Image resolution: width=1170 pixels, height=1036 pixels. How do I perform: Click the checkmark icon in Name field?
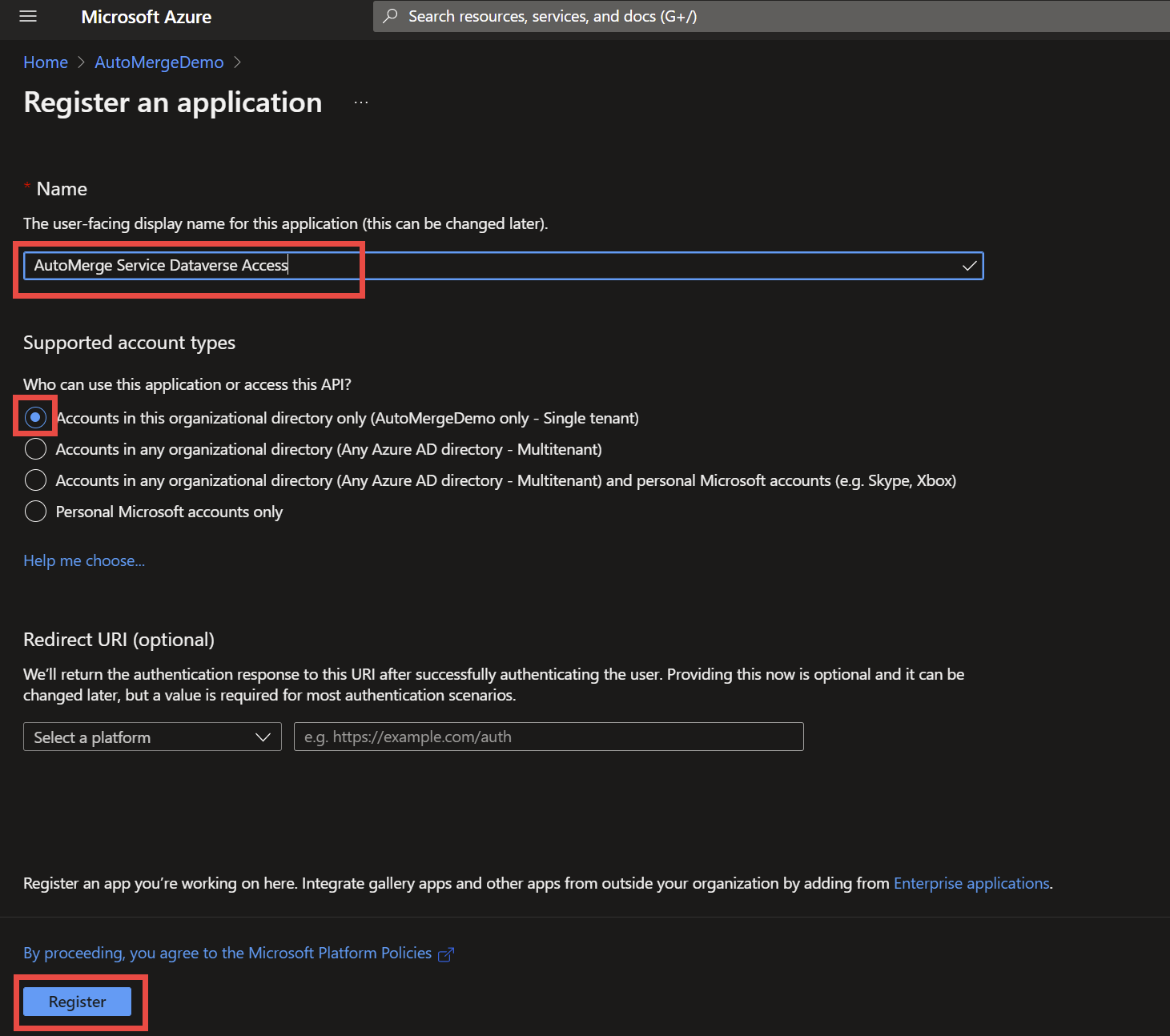[x=969, y=266]
